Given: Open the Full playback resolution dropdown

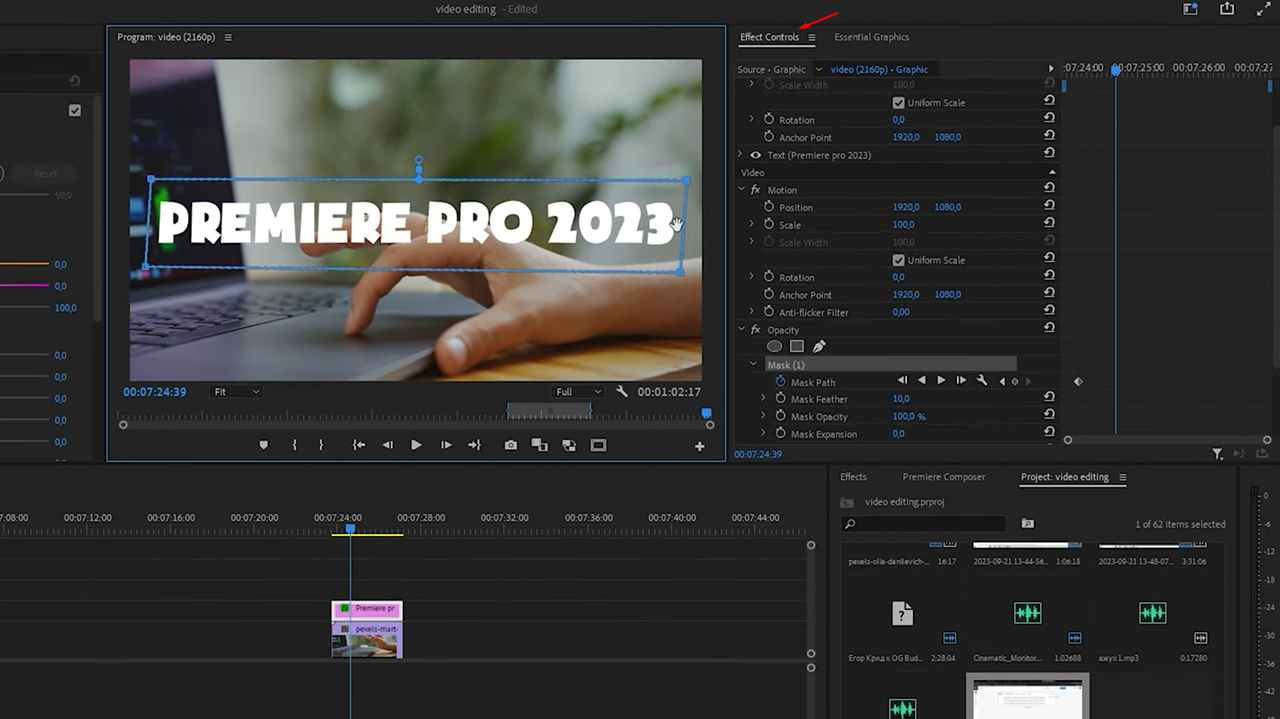Looking at the screenshot, I should [579, 392].
